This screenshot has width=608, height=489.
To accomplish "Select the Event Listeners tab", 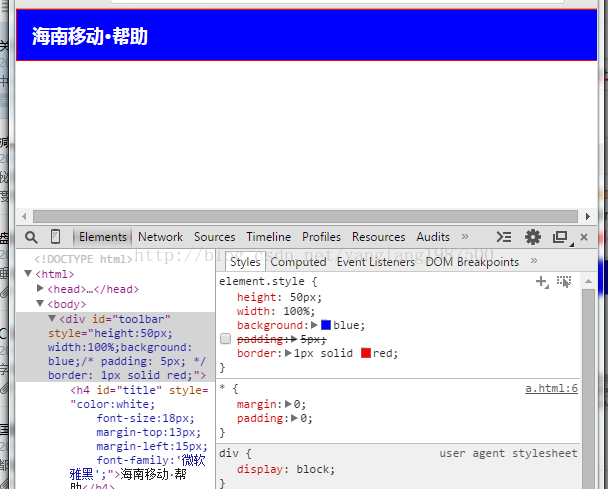I will click(x=376, y=262).
